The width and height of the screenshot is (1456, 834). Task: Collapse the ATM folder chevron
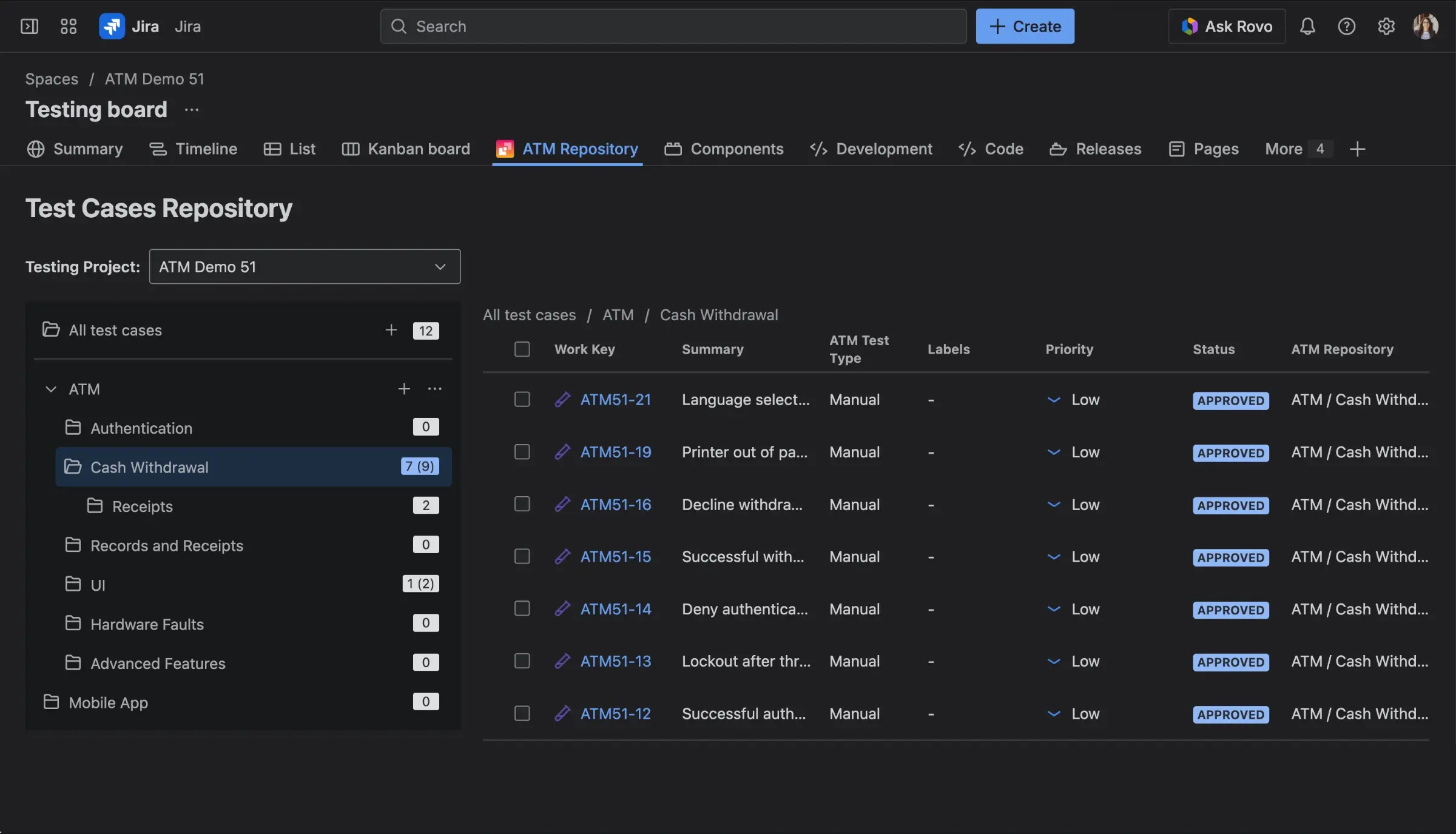point(51,389)
